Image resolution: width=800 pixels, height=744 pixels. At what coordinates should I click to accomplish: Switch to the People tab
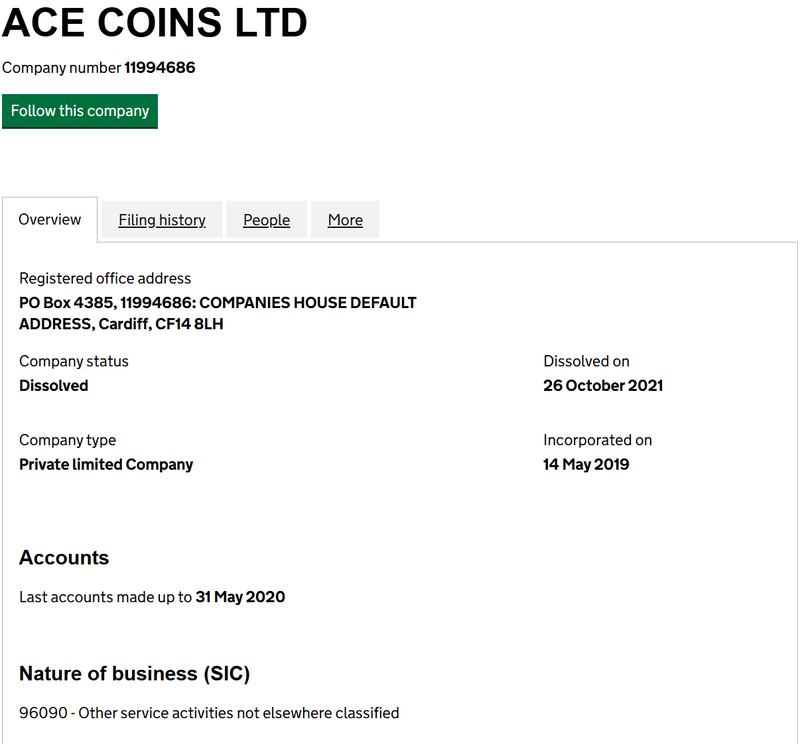pos(266,220)
